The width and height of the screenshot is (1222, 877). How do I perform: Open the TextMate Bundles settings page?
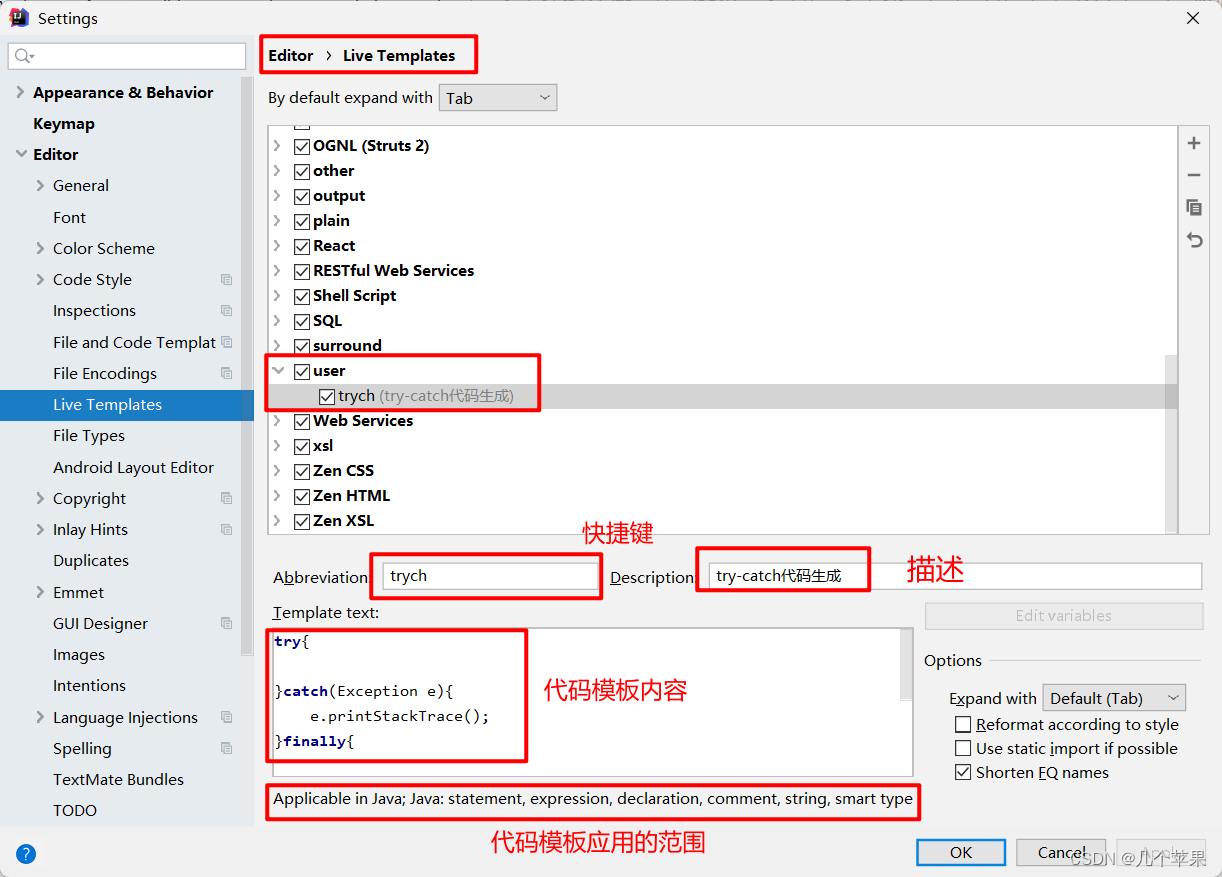coord(118,779)
